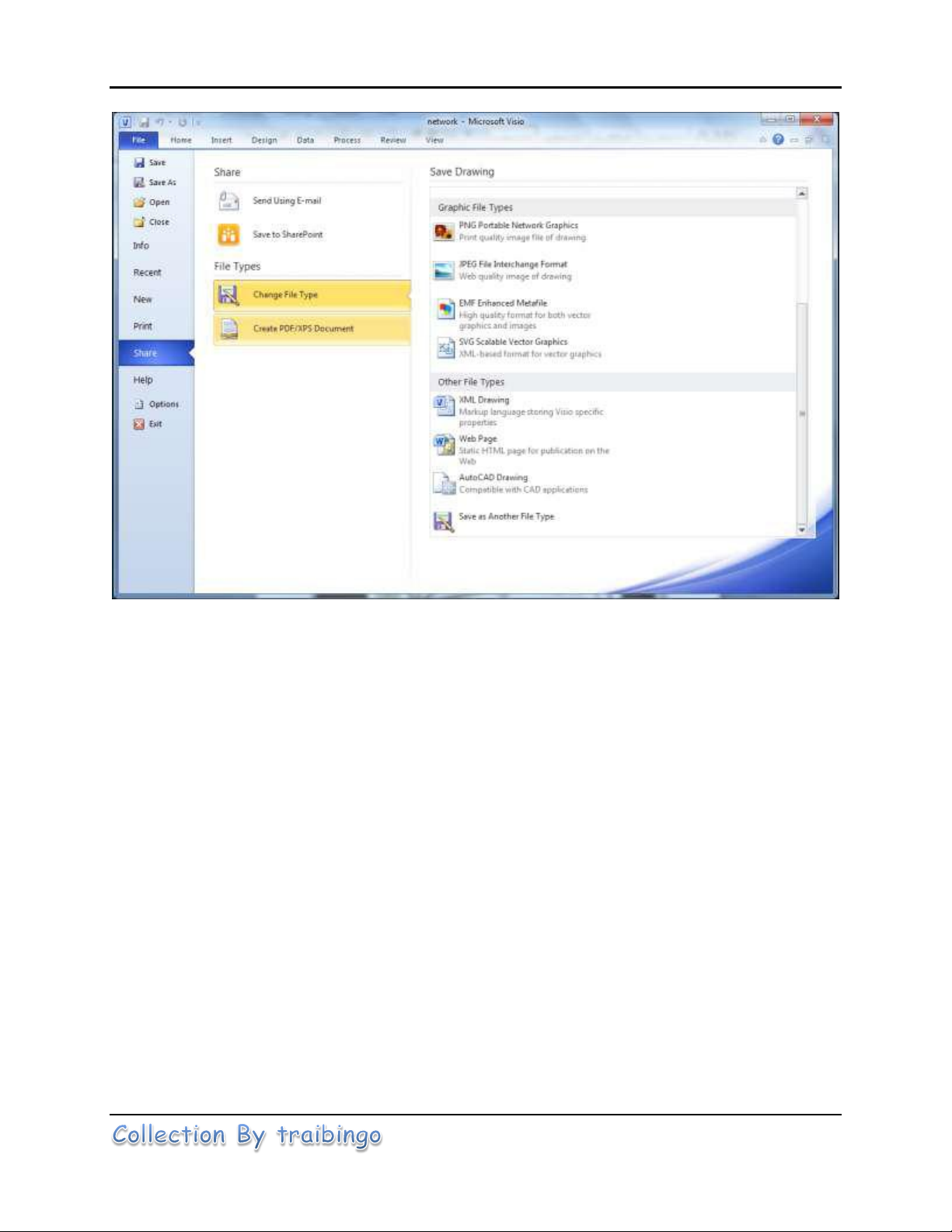Click the Save to SharePoint icon

pos(228,235)
